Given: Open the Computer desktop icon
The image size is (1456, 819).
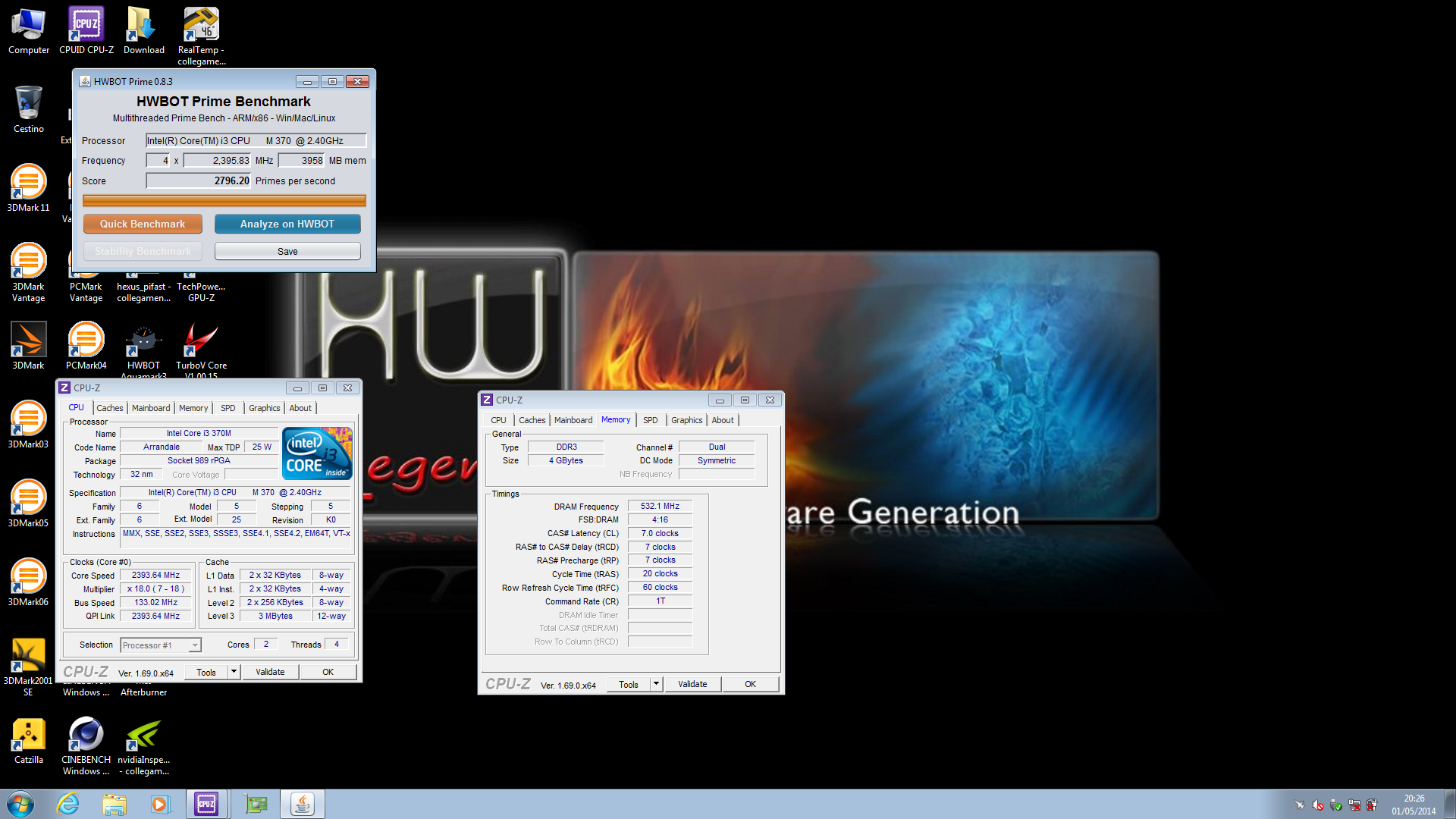Looking at the screenshot, I should pos(29,31).
